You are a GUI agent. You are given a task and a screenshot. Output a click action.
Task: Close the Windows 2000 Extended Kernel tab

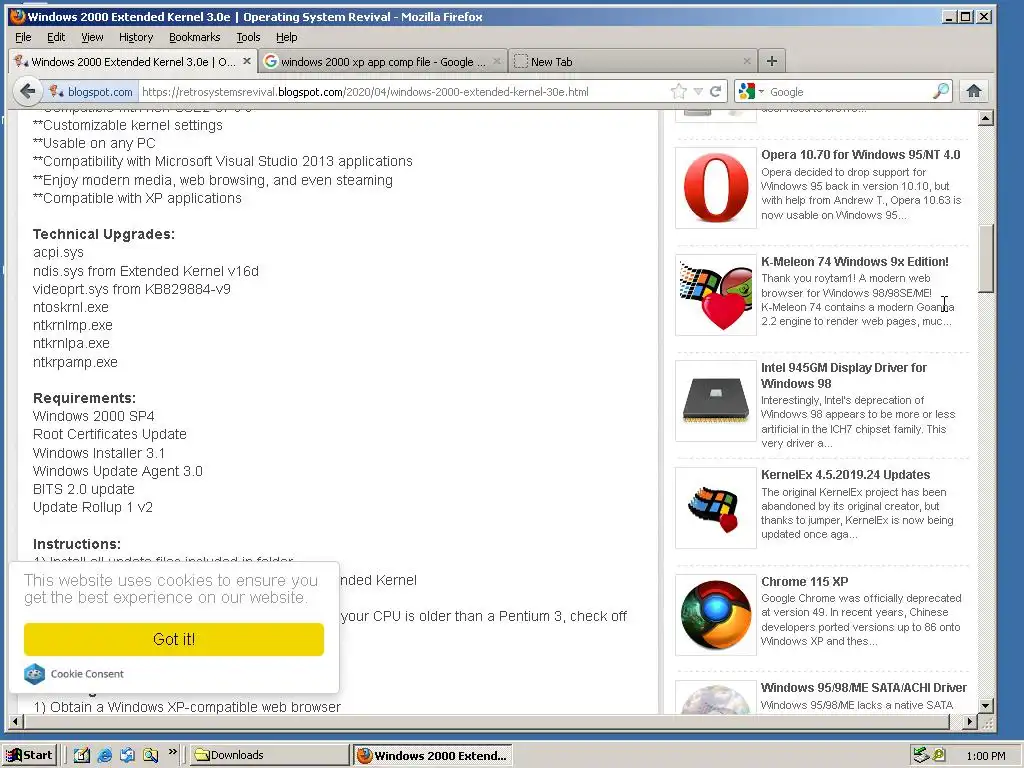pyautogui.click(x=246, y=61)
